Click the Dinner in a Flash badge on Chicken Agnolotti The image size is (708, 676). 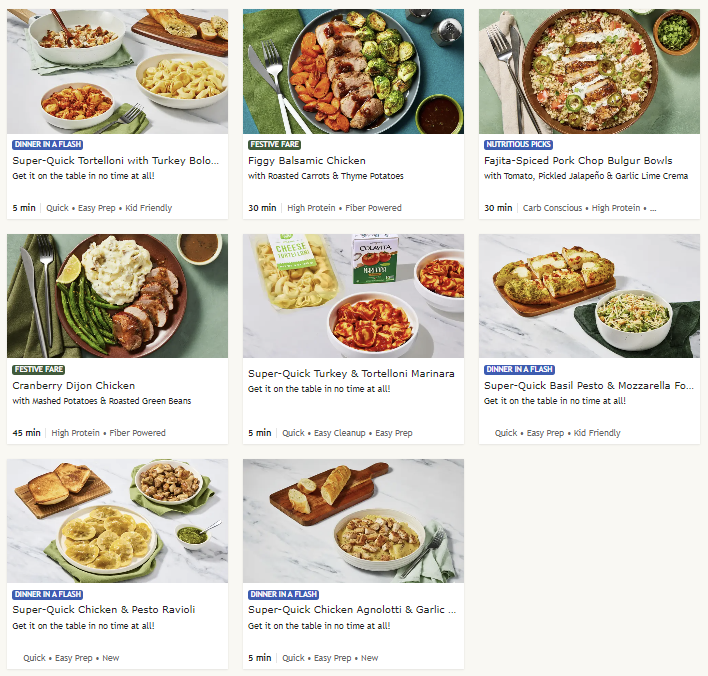(x=284, y=594)
